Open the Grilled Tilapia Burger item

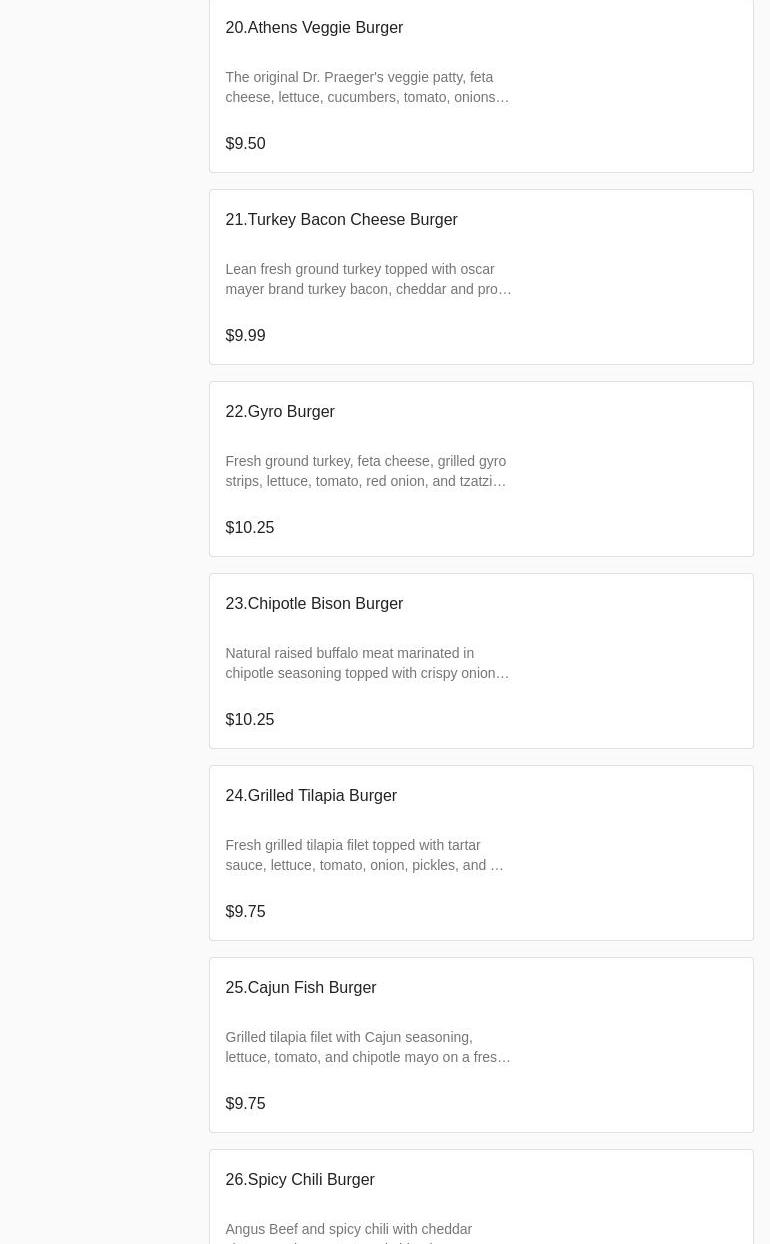pos(311,796)
